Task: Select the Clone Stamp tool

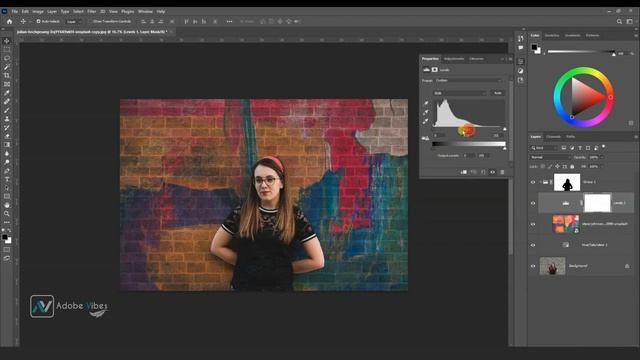Action: pyautogui.click(x=7, y=119)
